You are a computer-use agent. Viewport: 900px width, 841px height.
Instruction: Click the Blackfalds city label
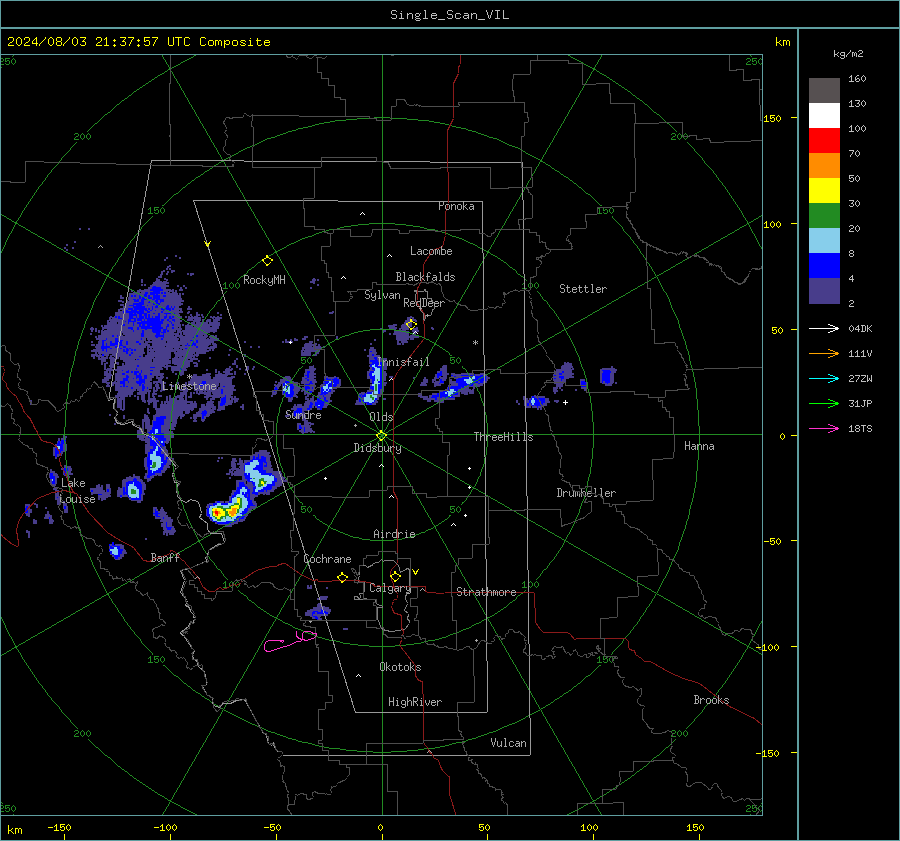425,277
